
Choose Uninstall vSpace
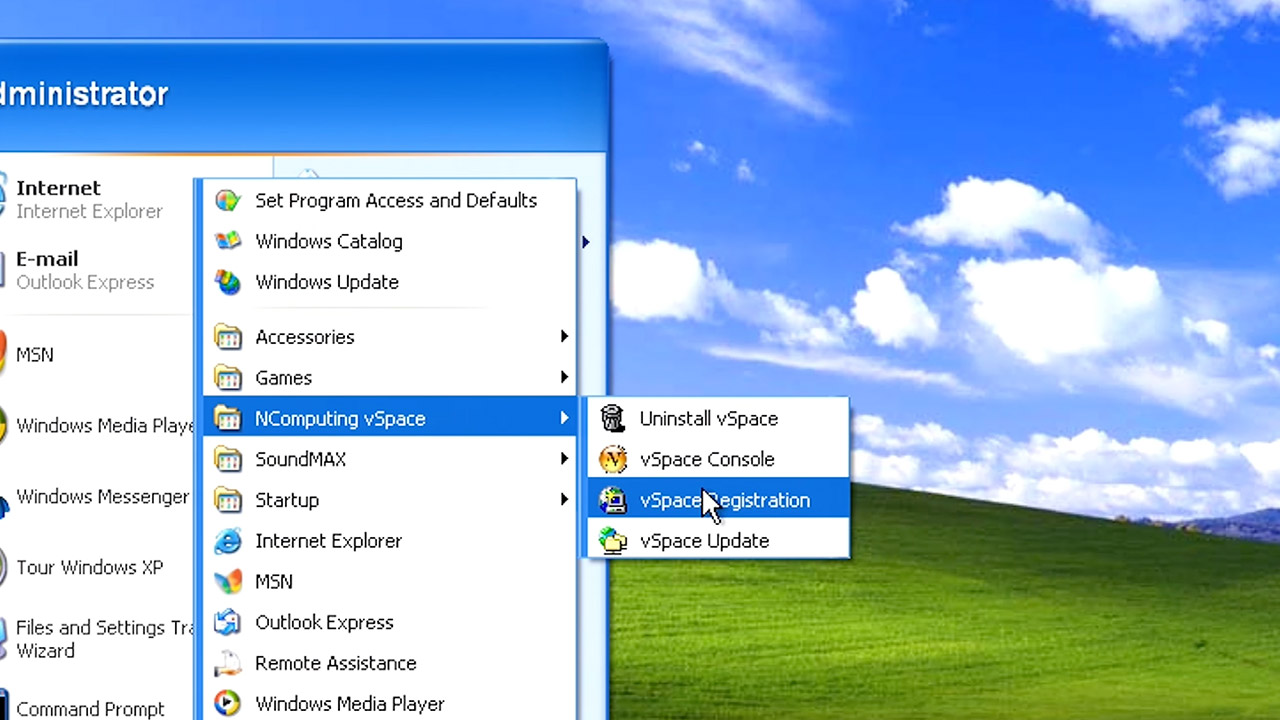[x=719, y=419]
